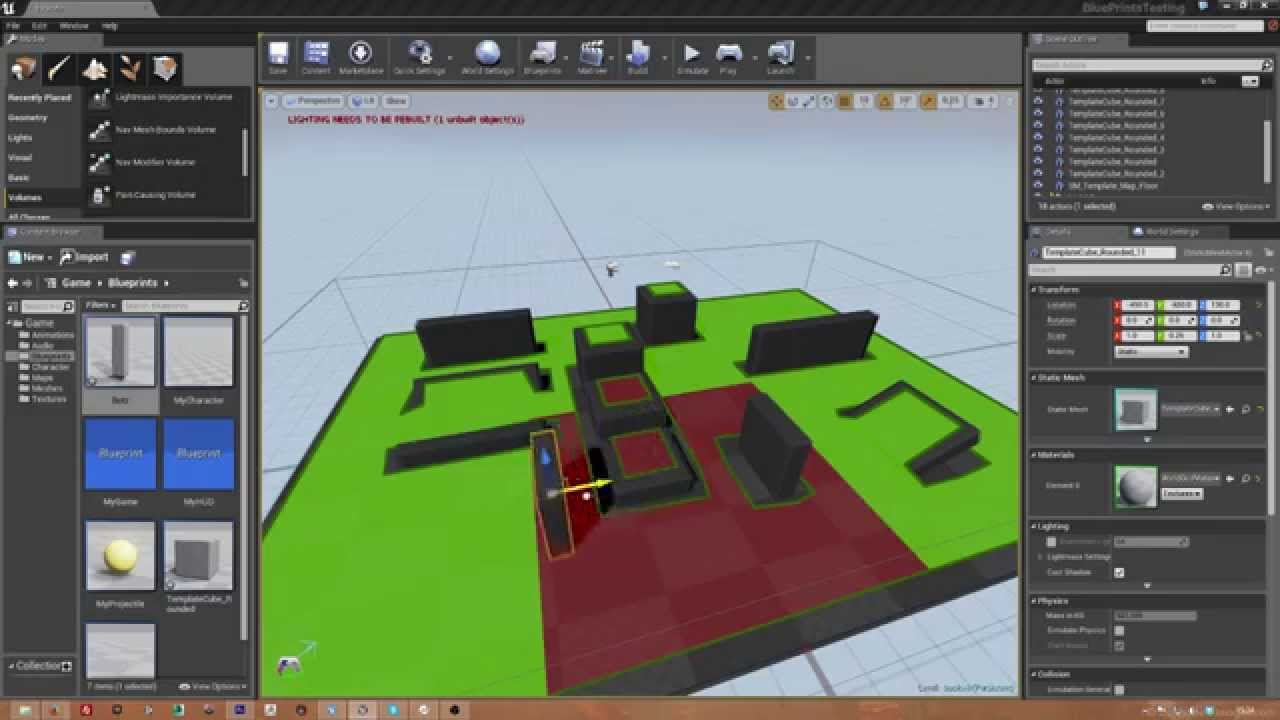Image resolution: width=1280 pixels, height=720 pixels.
Task: Select rotate gizmo icon in viewport toolbar
Action: pyautogui.click(x=793, y=101)
